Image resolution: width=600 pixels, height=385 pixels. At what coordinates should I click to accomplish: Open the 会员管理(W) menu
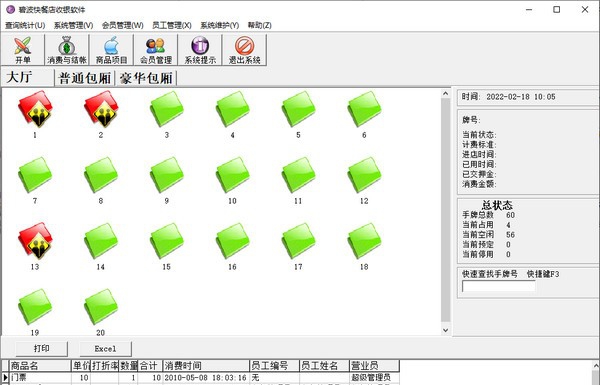coord(122,25)
